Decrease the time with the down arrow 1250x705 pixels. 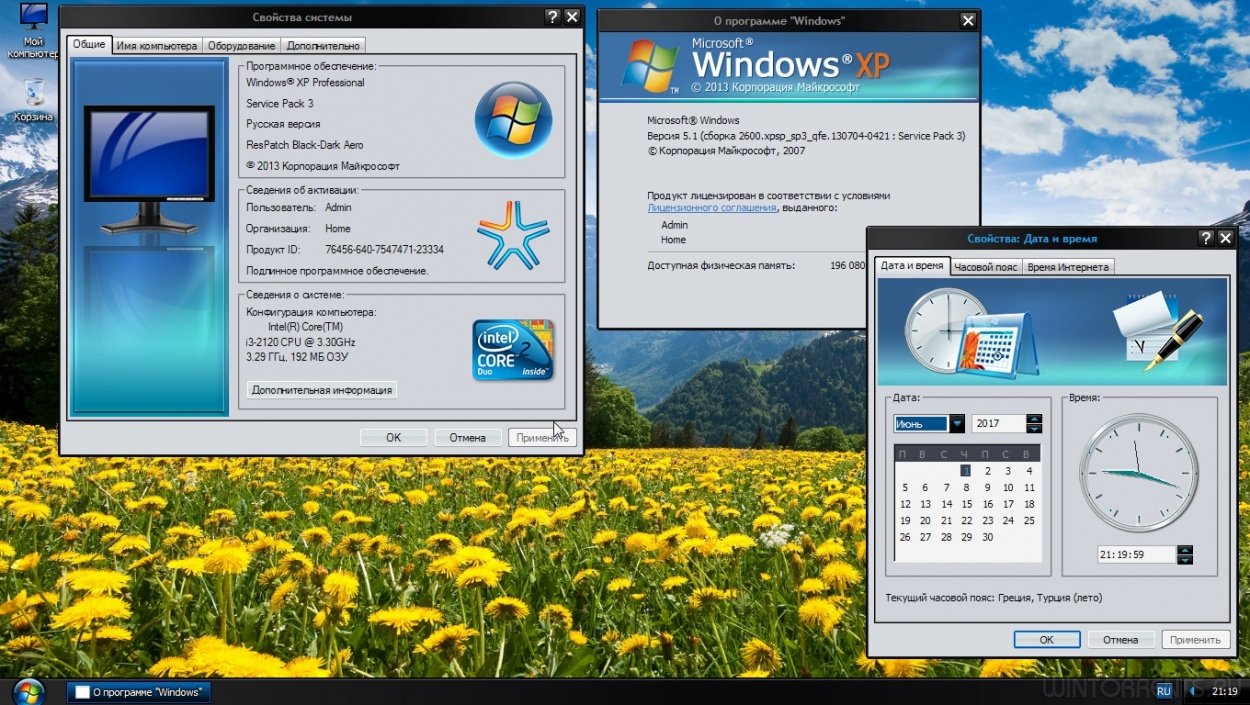1184,559
